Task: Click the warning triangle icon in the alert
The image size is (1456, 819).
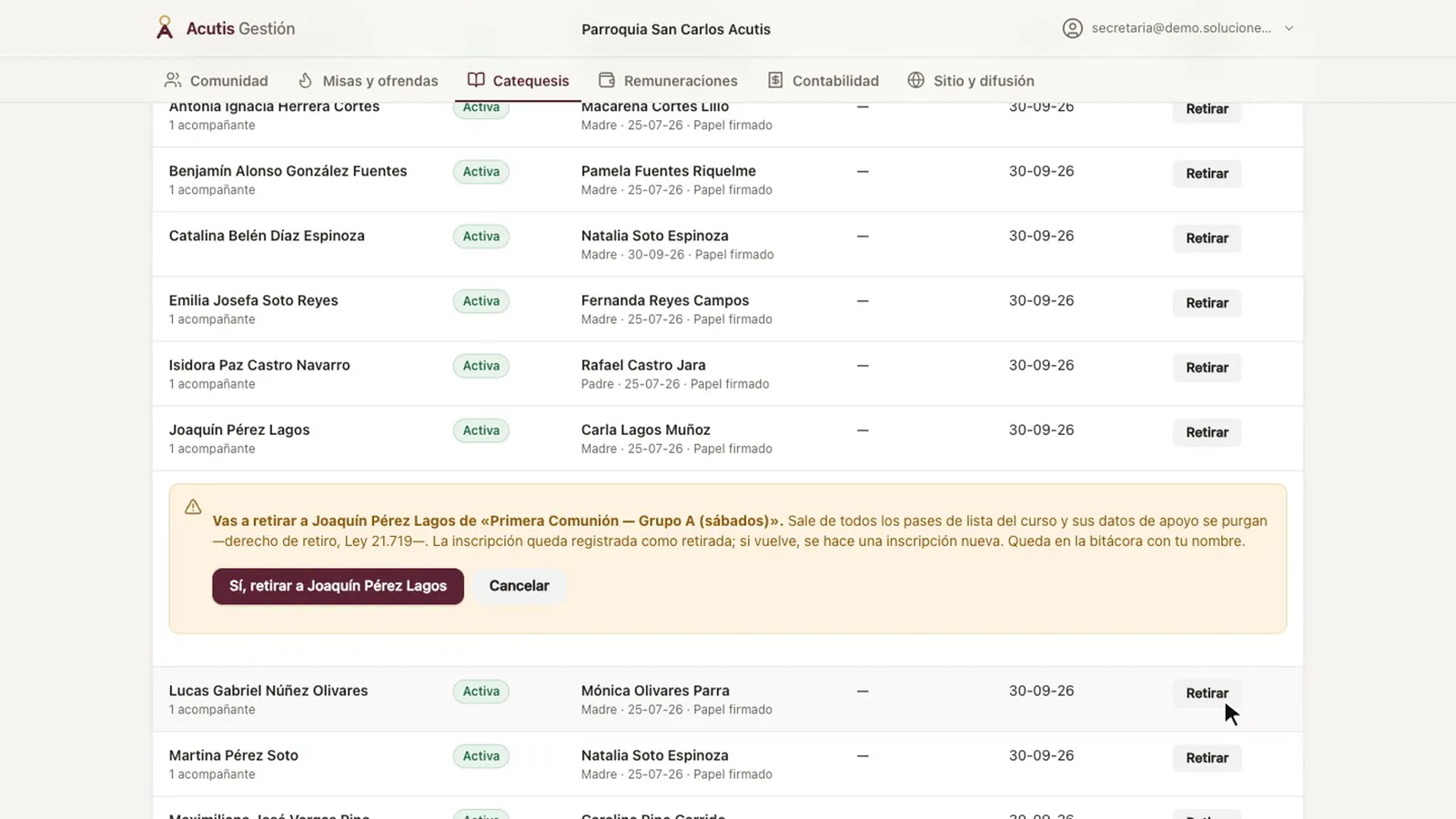Action: pos(193,507)
